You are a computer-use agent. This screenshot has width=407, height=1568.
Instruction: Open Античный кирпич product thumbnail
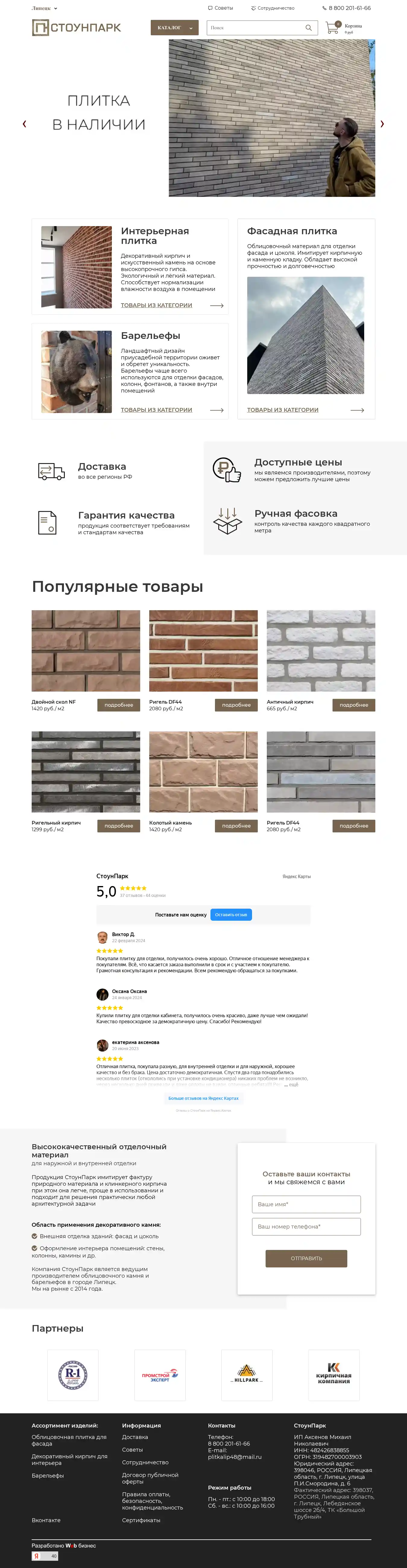321,651
